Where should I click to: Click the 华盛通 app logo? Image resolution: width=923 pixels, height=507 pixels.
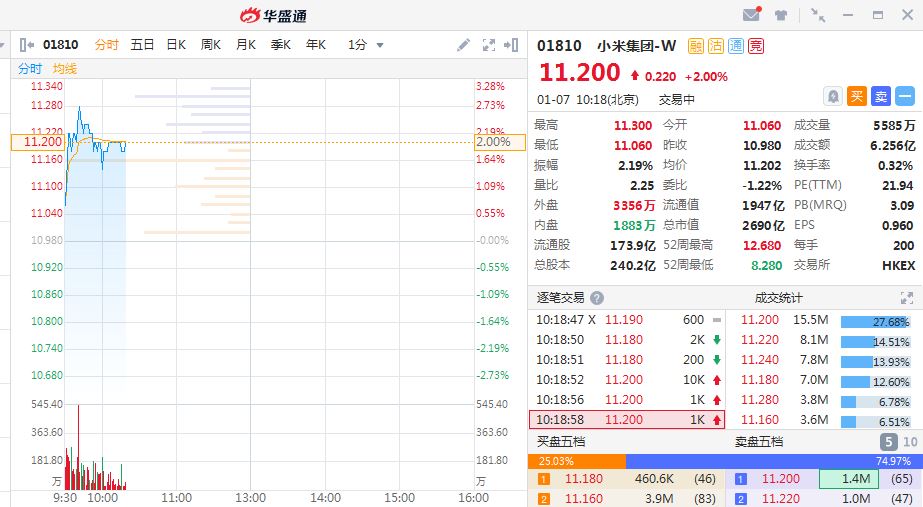pos(274,15)
